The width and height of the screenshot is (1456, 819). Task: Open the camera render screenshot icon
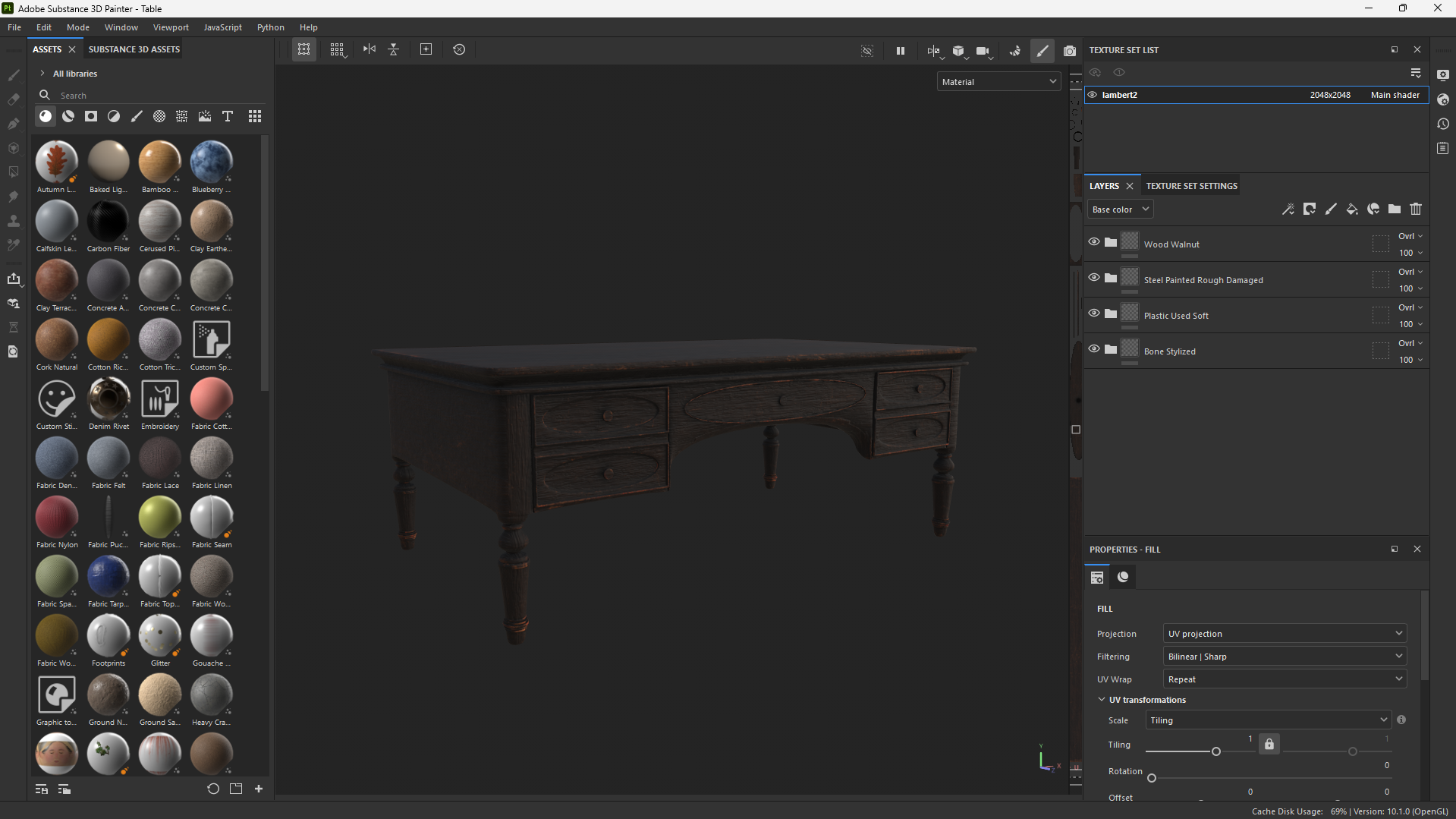pyautogui.click(x=1070, y=51)
